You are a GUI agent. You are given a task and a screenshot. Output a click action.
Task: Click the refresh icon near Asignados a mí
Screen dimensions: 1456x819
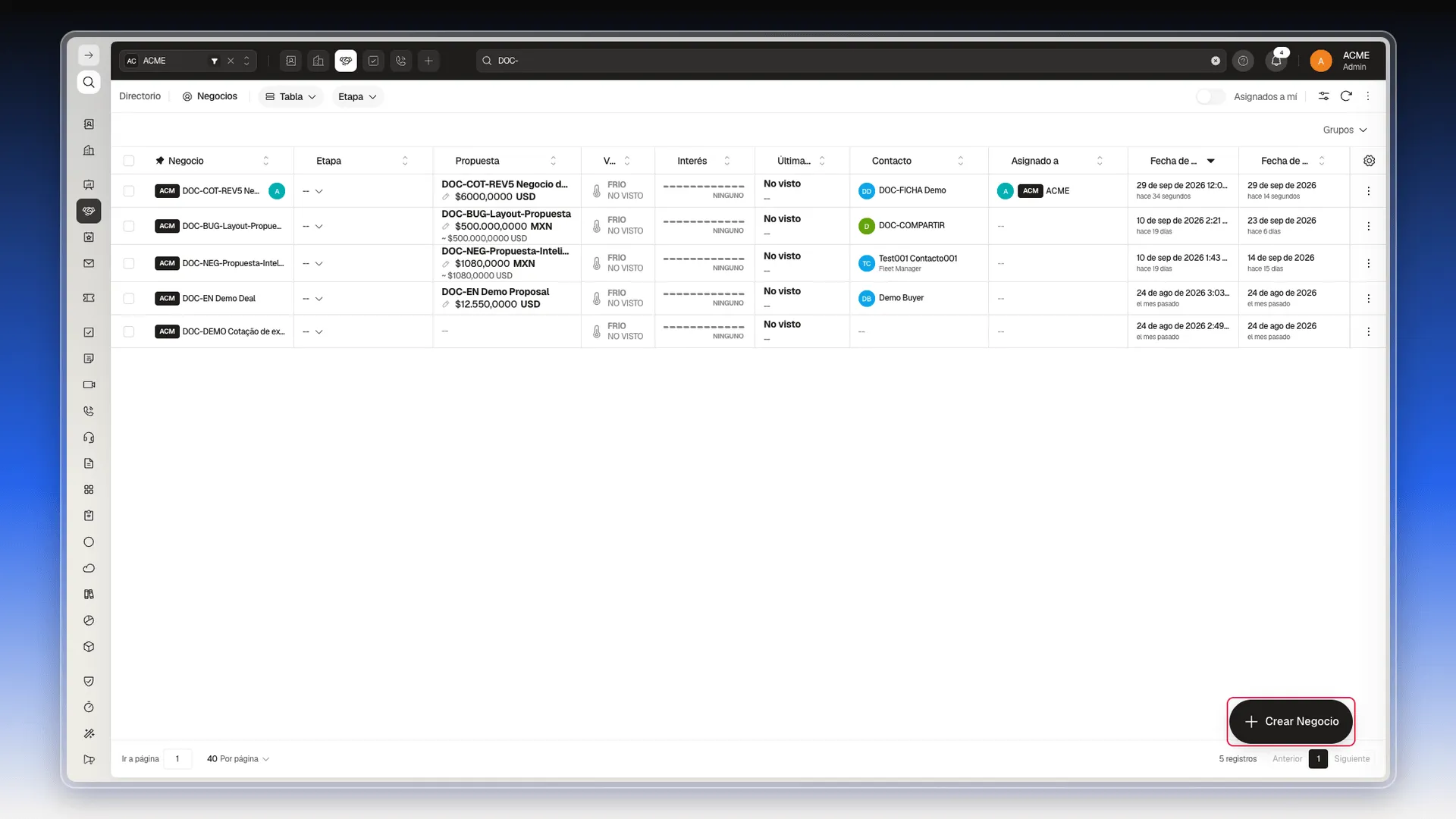pos(1346,96)
